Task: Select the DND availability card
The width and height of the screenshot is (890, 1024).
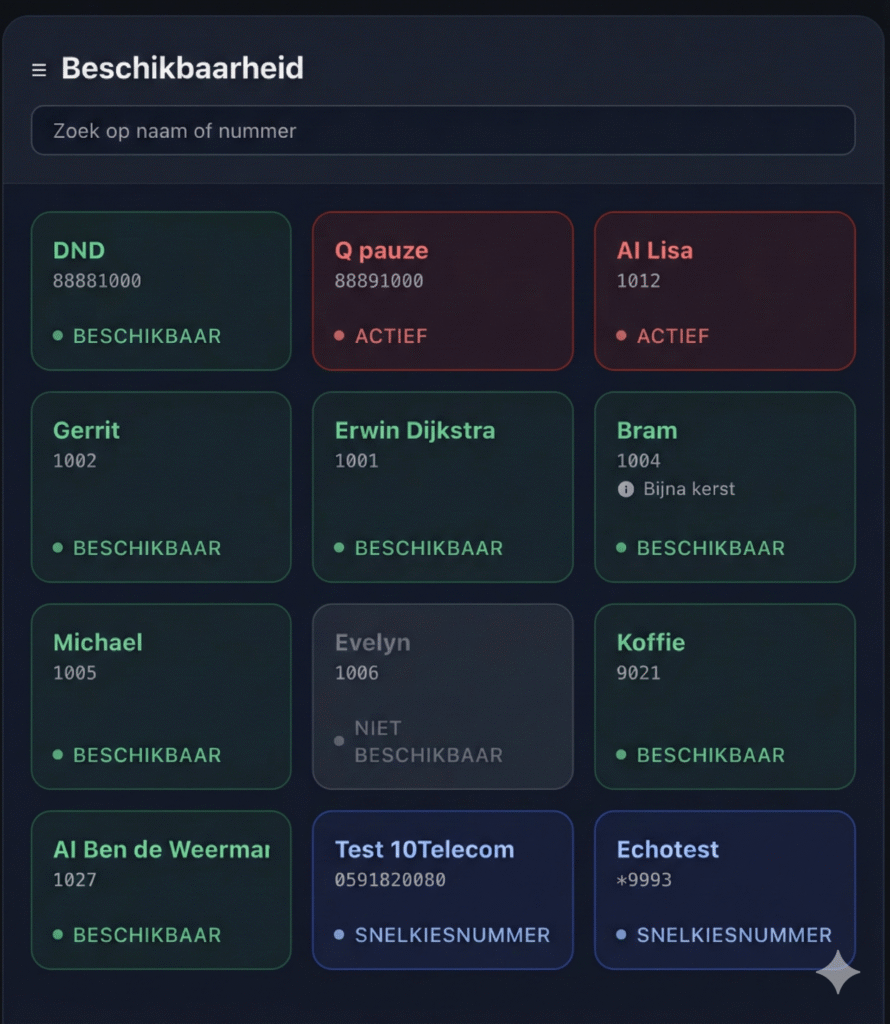Action: click(161, 291)
